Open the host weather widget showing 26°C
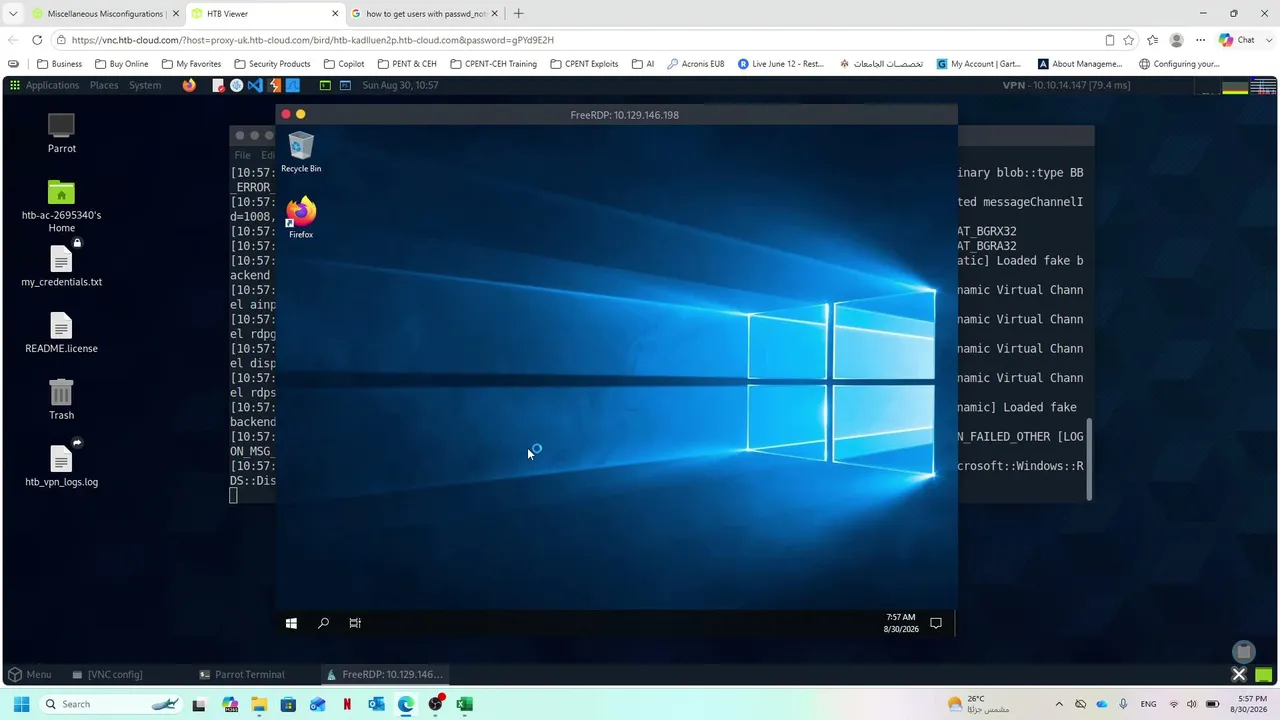Screen dimensions: 1280x720 (x=978, y=704)
